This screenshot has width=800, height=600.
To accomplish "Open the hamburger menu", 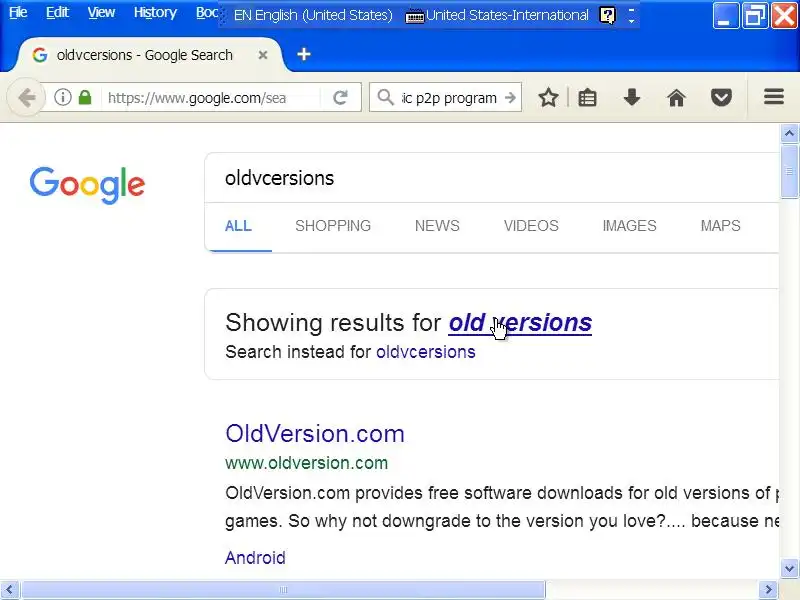I will [x=773, y=96].
